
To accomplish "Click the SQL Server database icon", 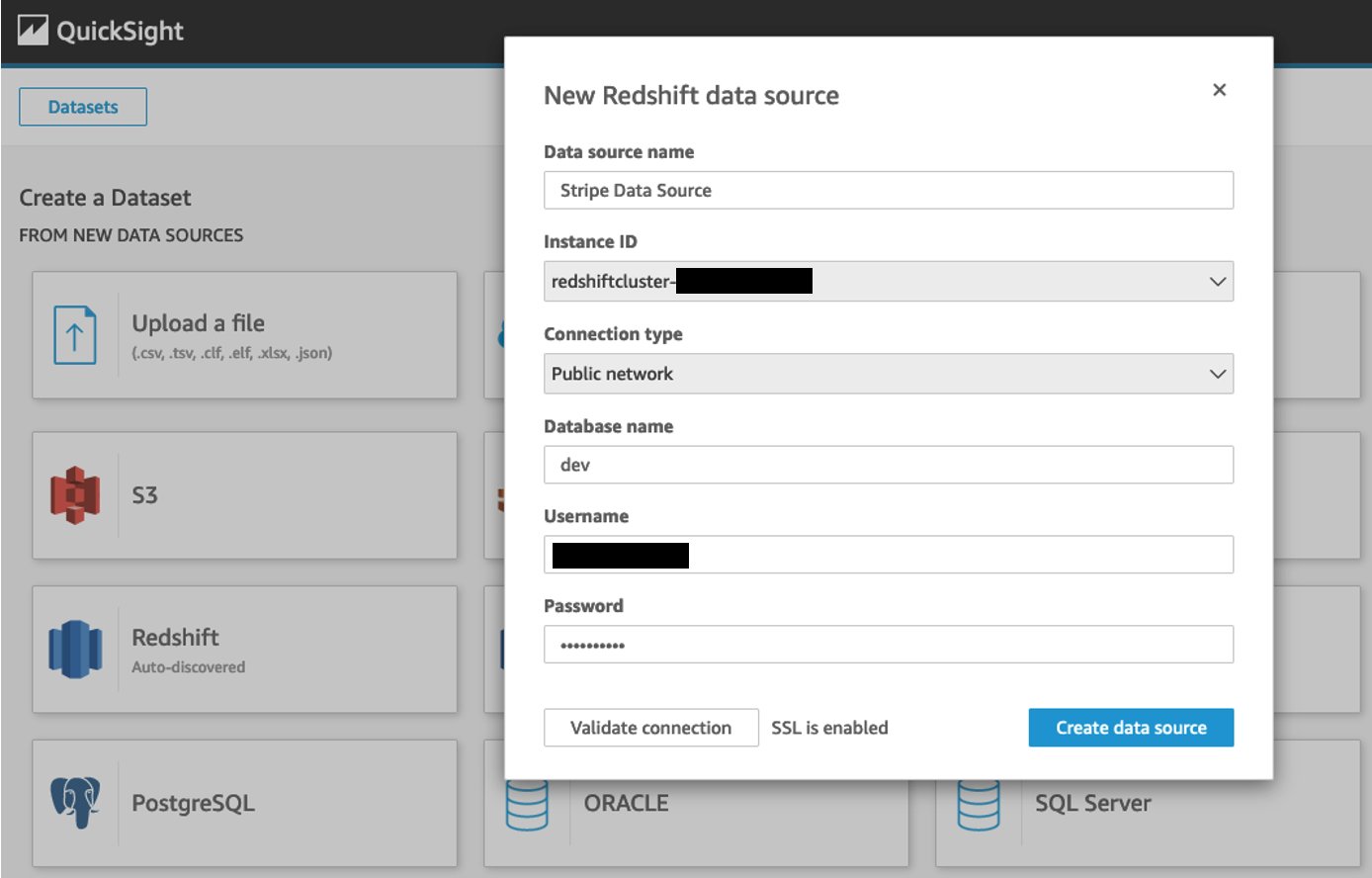I will (x=978, y=806).
